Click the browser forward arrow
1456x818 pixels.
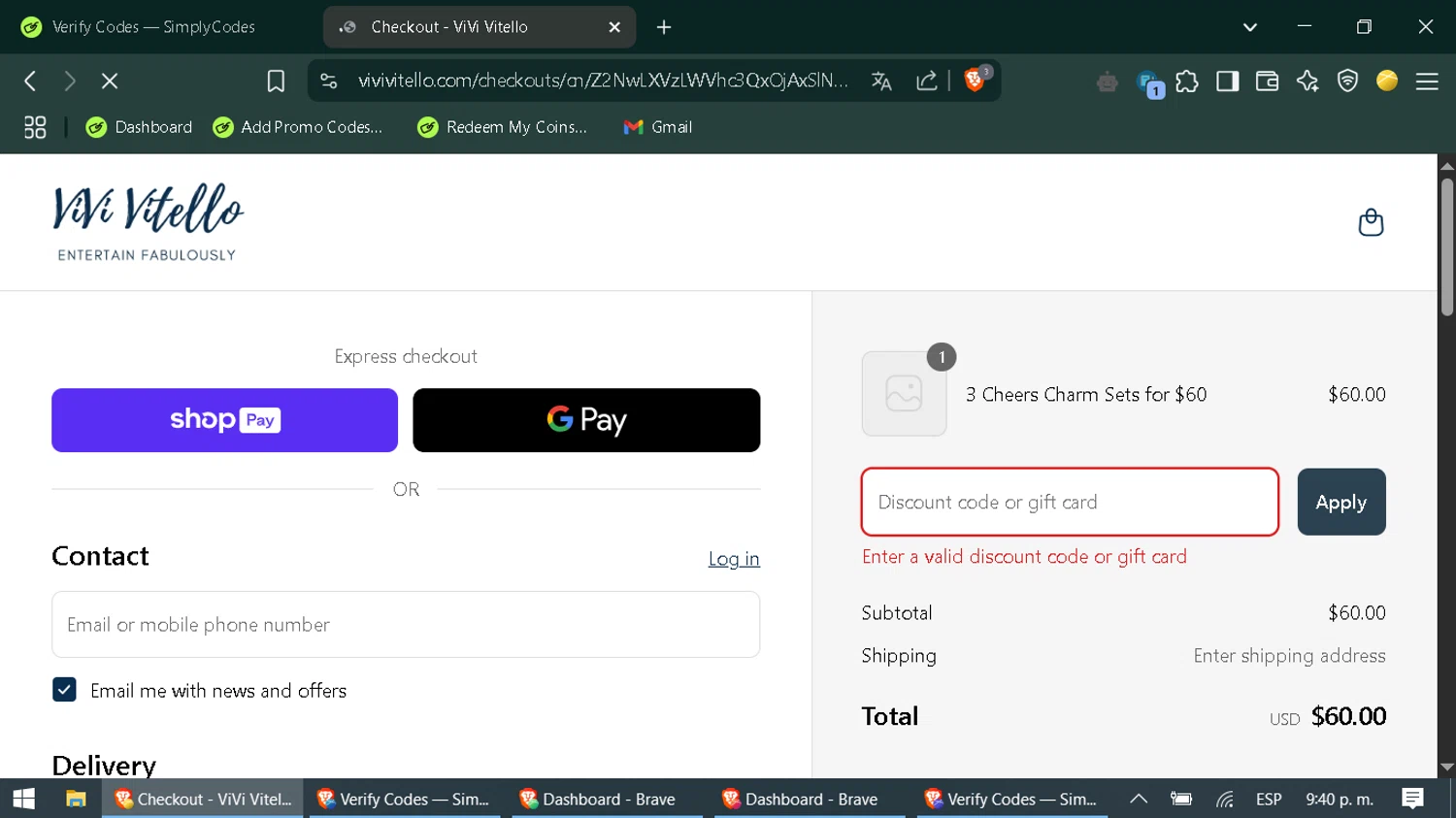pos(70,82)
